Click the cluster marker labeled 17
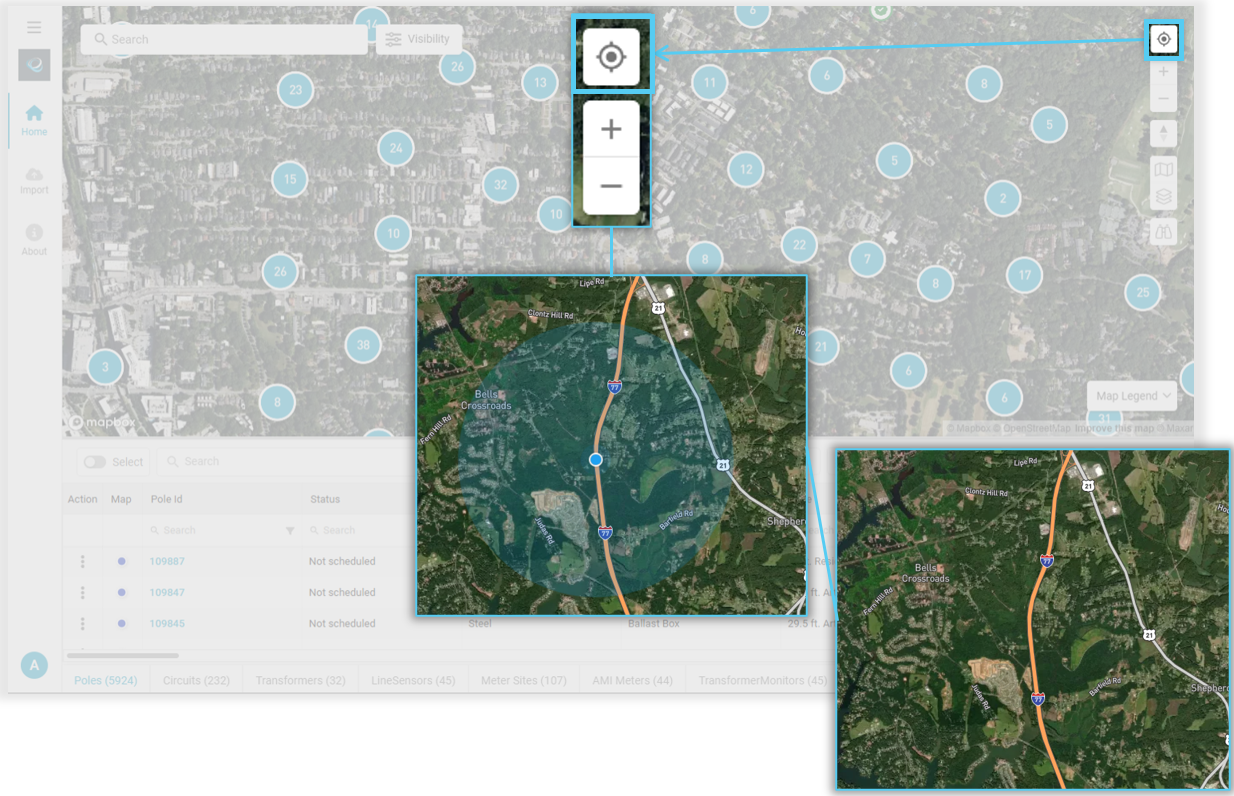The width and height of the screenshot is (1234, 796). pyautogui.click(x=1025, y=275)
